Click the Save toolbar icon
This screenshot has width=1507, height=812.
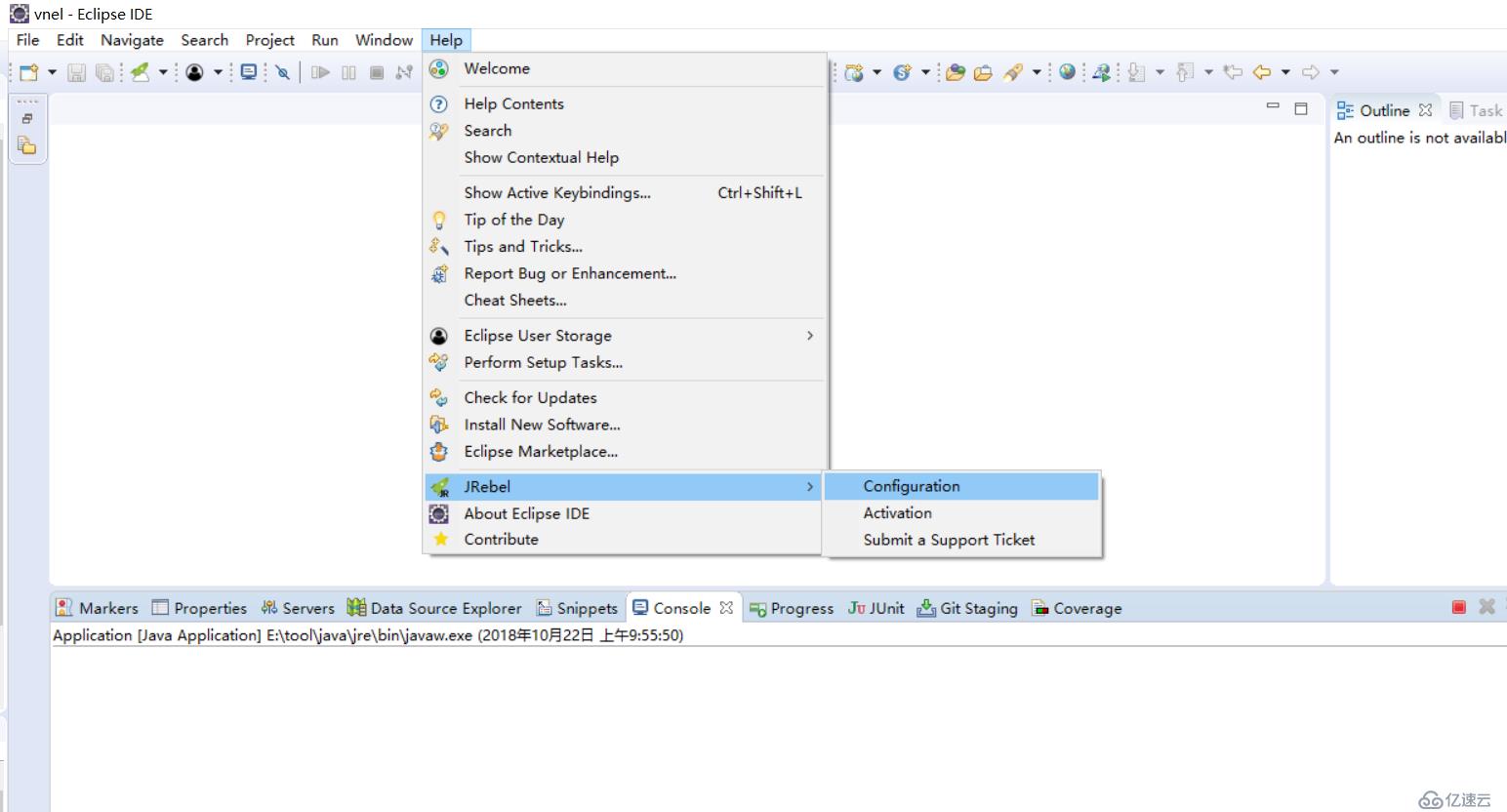(76, 72)
